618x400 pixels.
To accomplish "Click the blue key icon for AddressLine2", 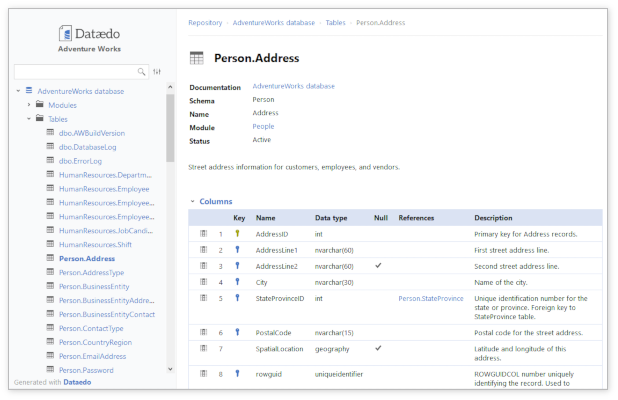I will point(237,266).
